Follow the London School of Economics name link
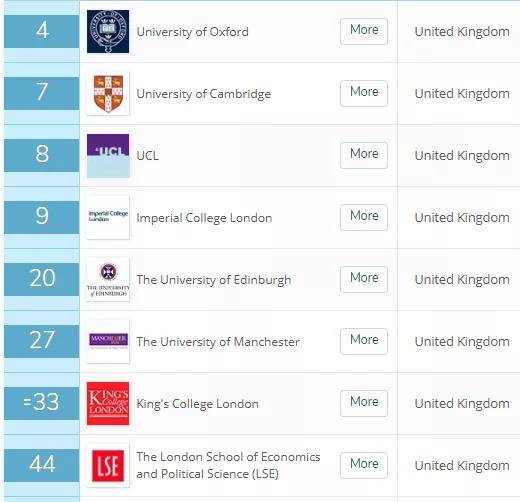 point(228,465)
